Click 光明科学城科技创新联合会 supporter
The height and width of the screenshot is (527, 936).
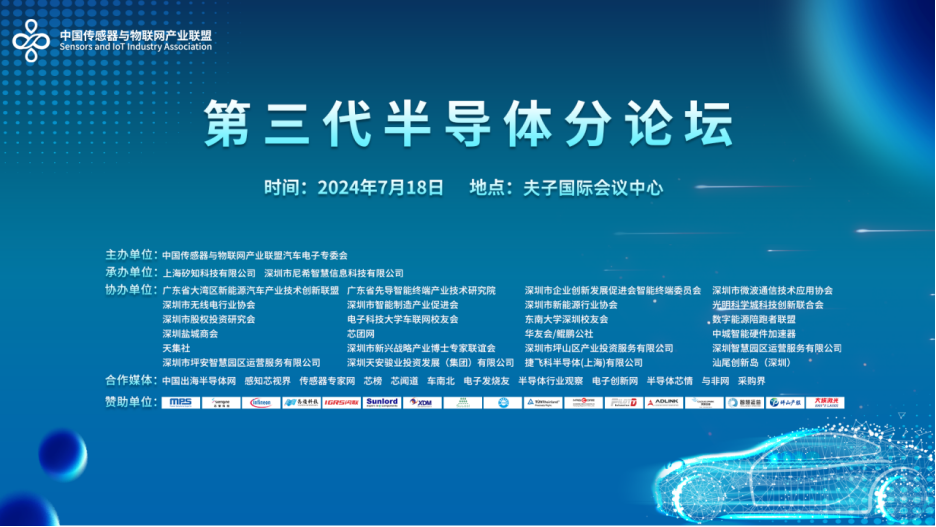[768, 305]
